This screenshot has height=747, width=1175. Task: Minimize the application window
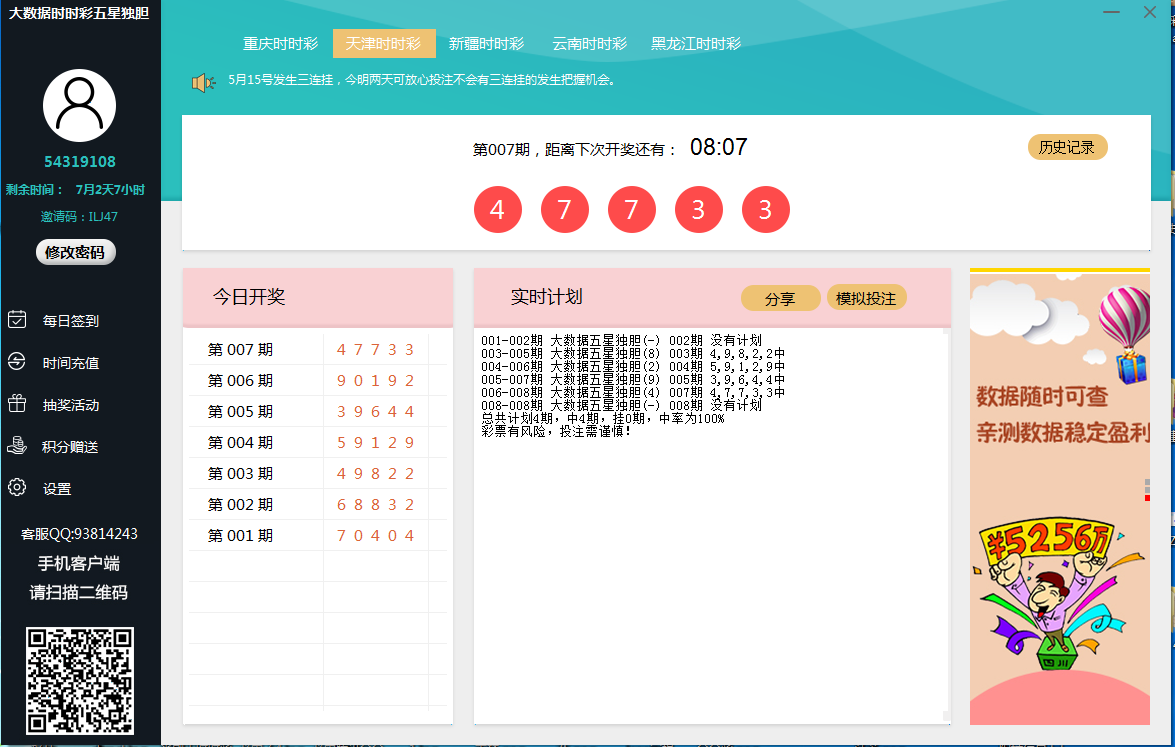[x=1111, y=13]
